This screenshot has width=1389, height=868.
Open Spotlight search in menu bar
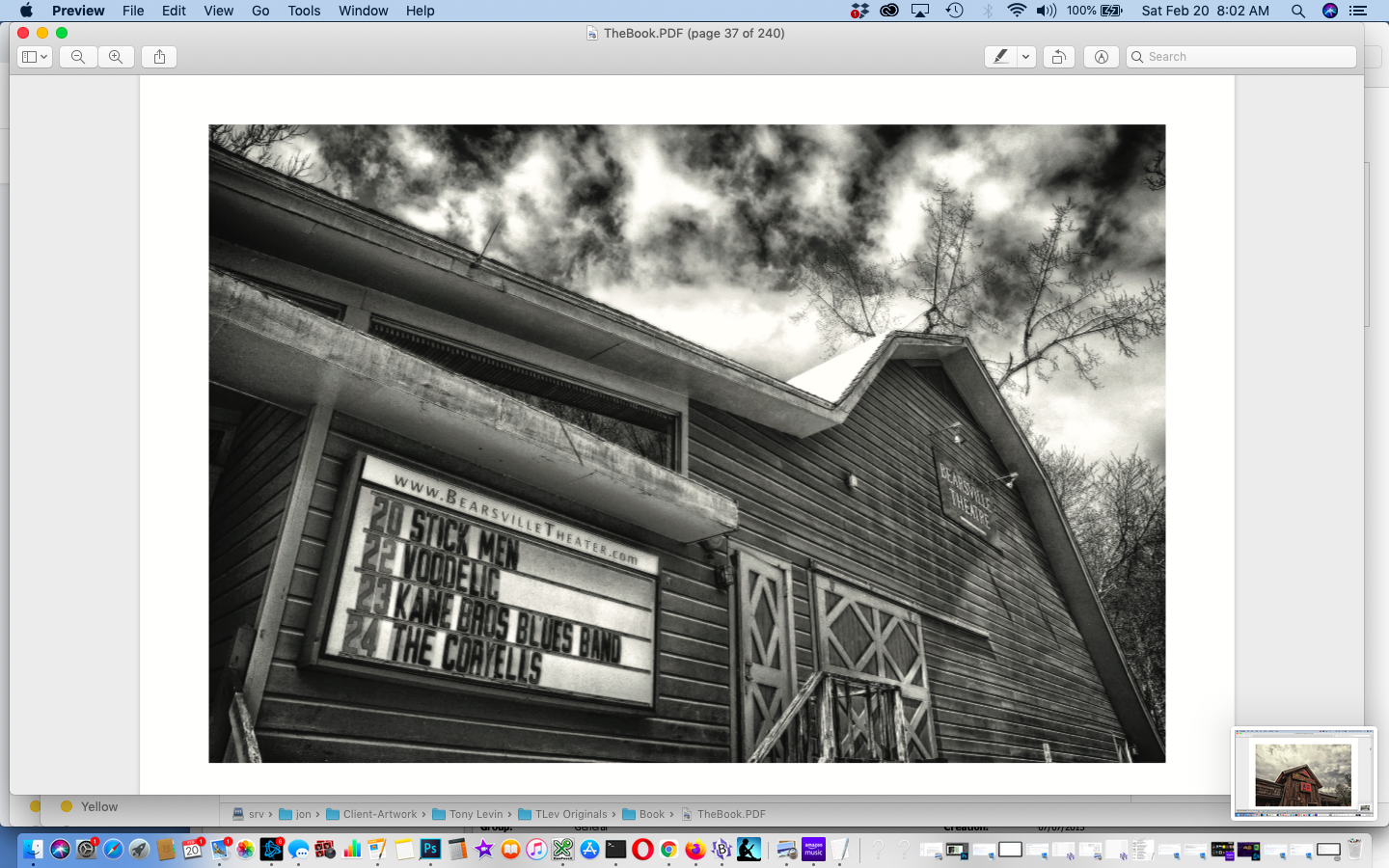[1298, 11]
